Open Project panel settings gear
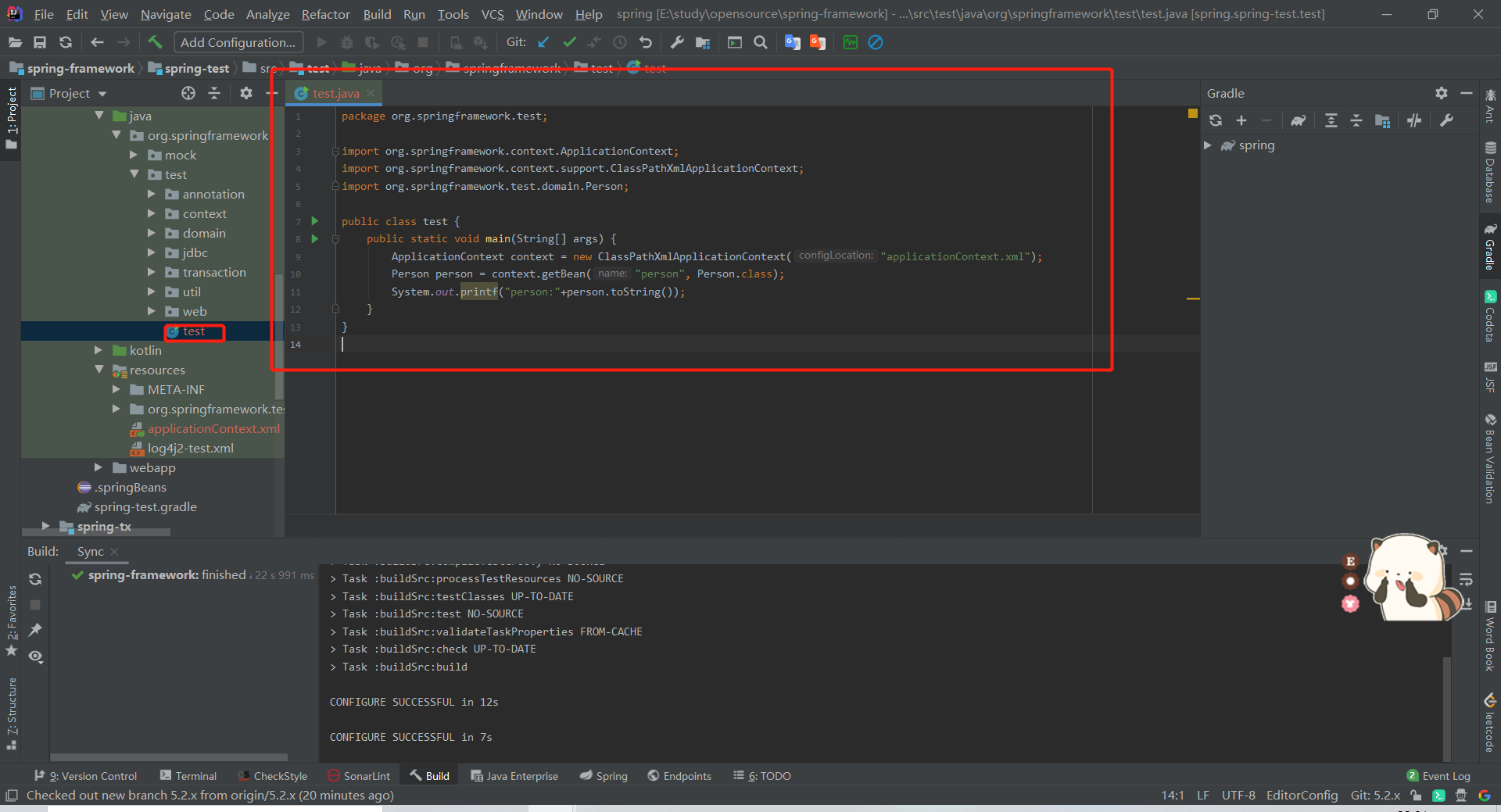The width and height of the screenshot is (1501, 812). pyautogui.click(x=246, y=93)
